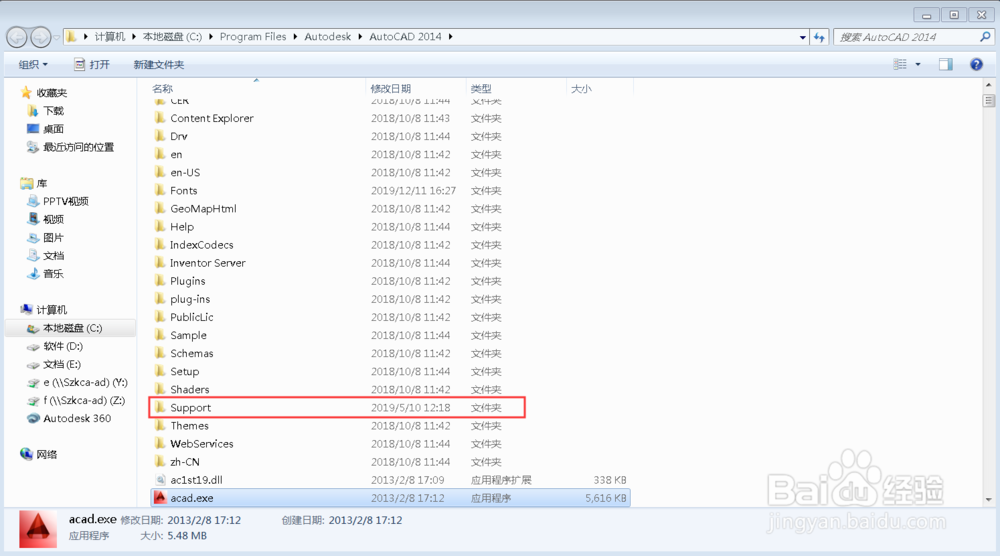Select the Plugins folder name

(188, 281)
